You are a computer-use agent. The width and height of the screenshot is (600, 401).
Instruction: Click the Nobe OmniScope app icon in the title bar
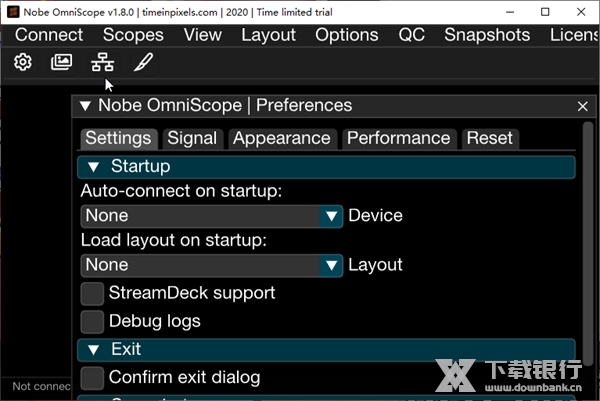[13, 12]
